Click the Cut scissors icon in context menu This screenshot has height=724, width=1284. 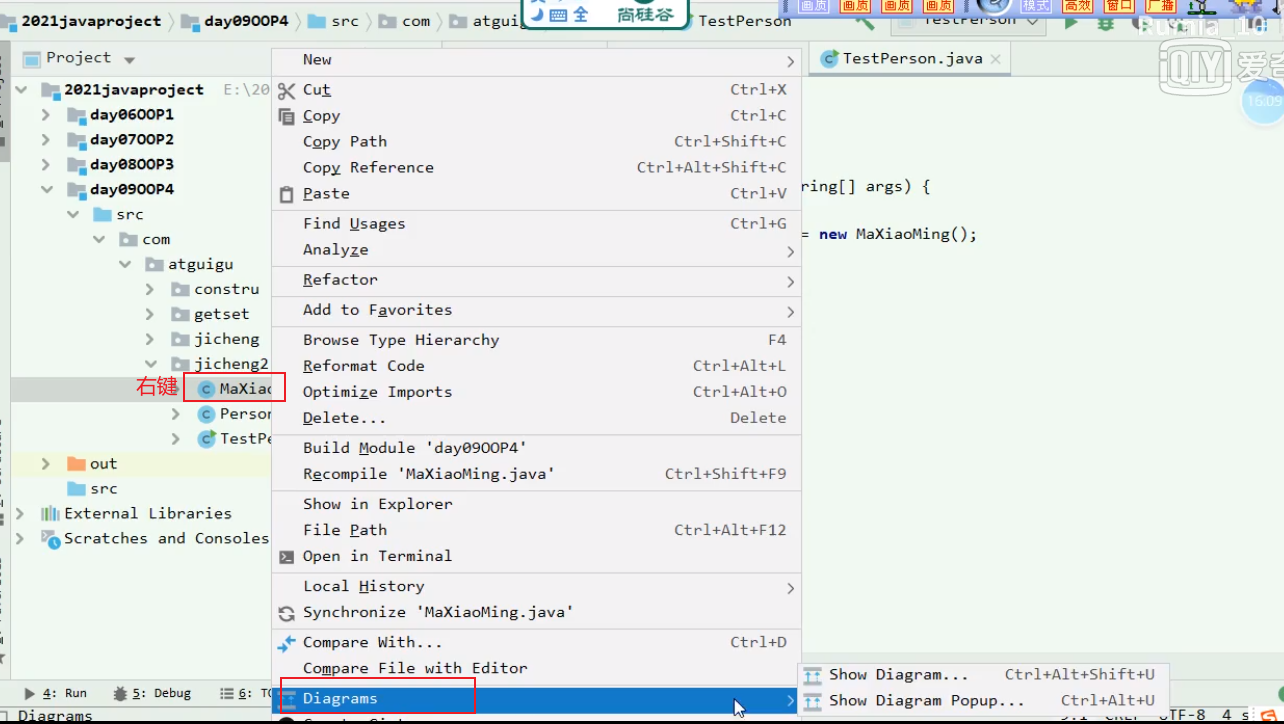[287, 90]
